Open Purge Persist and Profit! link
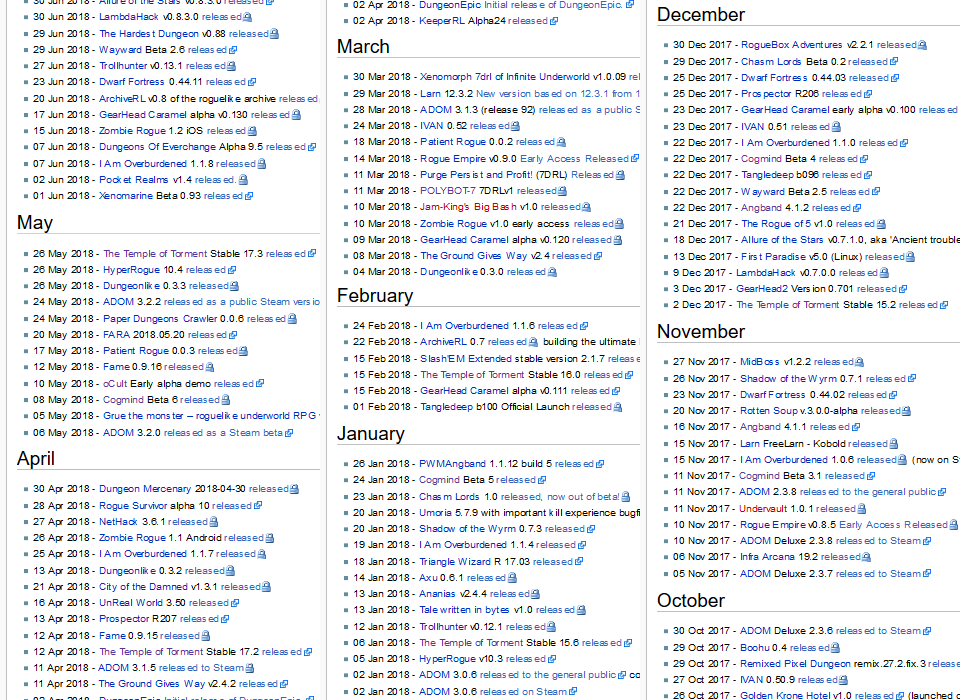 click(476, 175)
